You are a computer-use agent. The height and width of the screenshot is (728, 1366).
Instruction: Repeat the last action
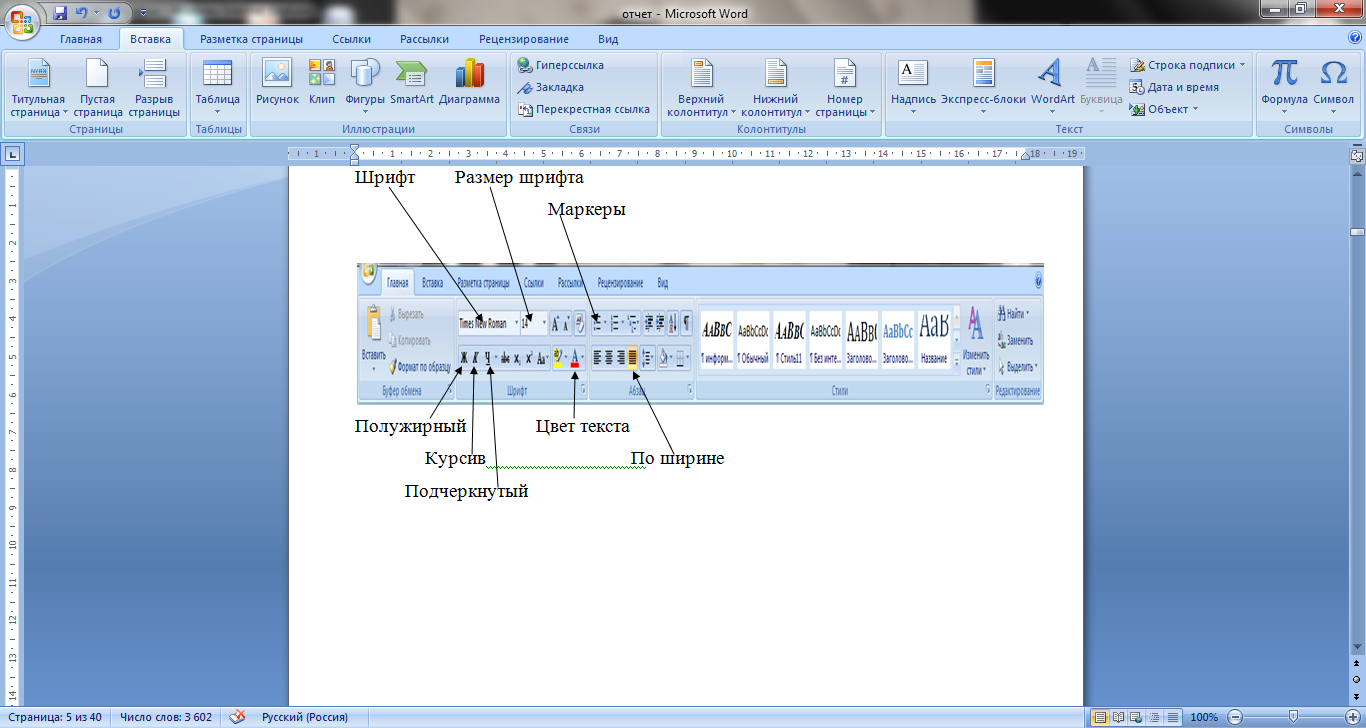(x=114, y=14)
